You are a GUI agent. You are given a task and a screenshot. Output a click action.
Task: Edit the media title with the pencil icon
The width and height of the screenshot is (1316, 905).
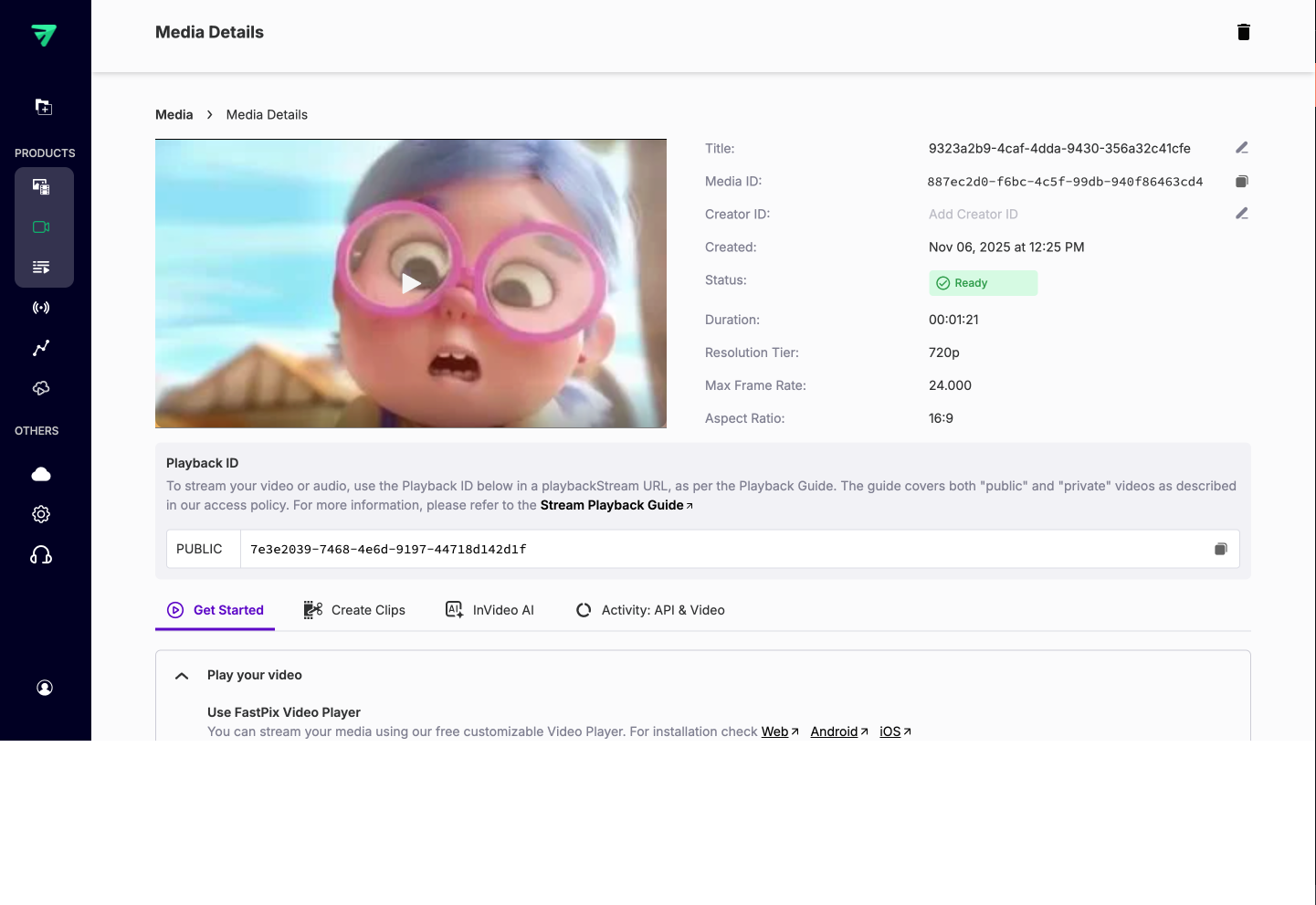[1241, 147]
